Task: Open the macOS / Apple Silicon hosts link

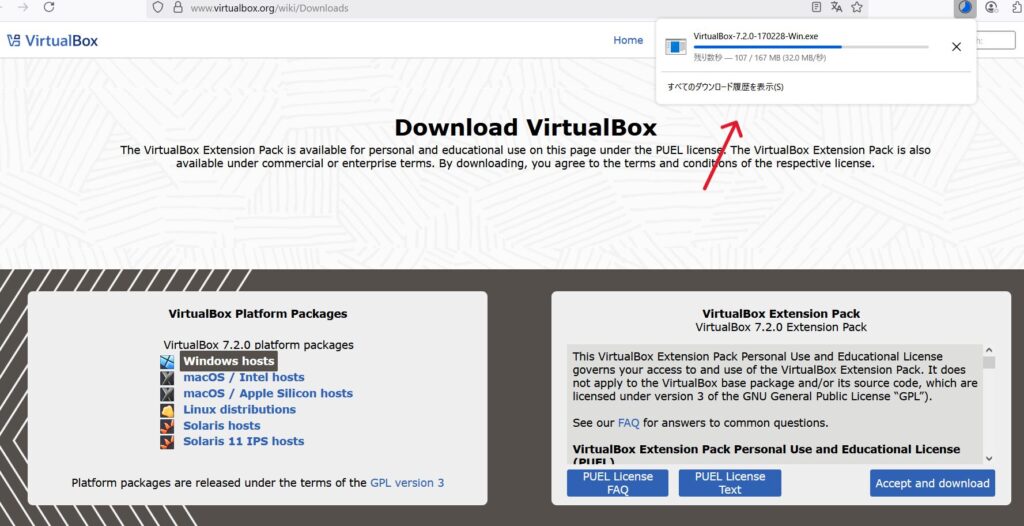Action: [267, 393]
